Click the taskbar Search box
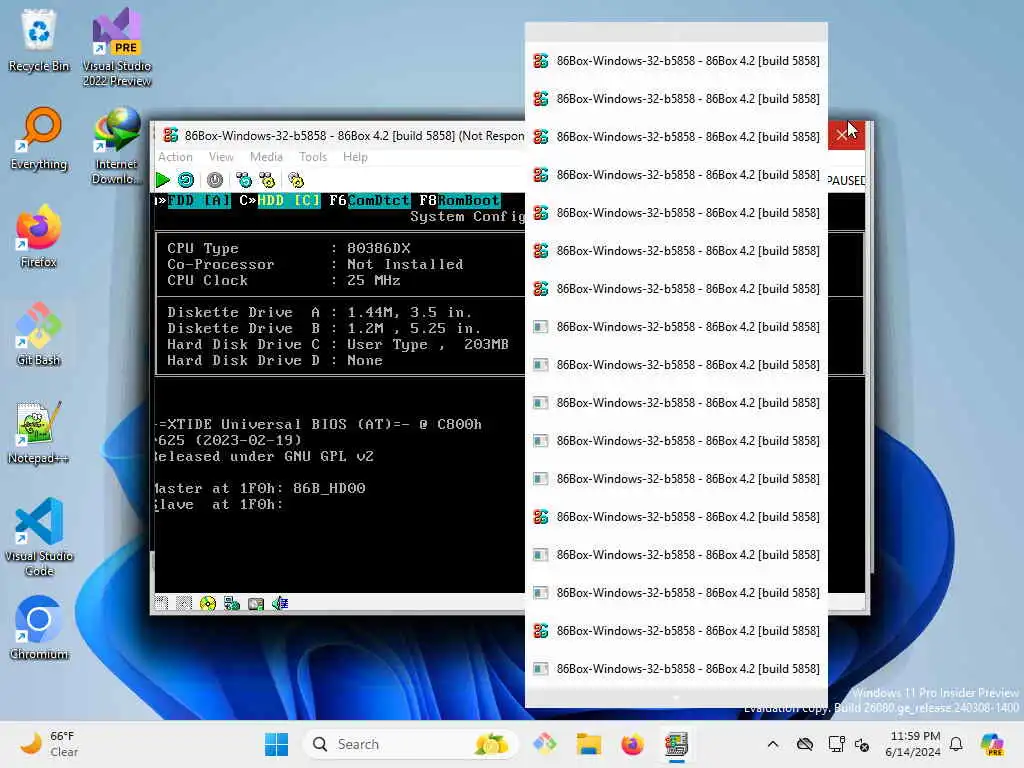The width and height of the screenshot is (1024, 768). pos(410,744)
